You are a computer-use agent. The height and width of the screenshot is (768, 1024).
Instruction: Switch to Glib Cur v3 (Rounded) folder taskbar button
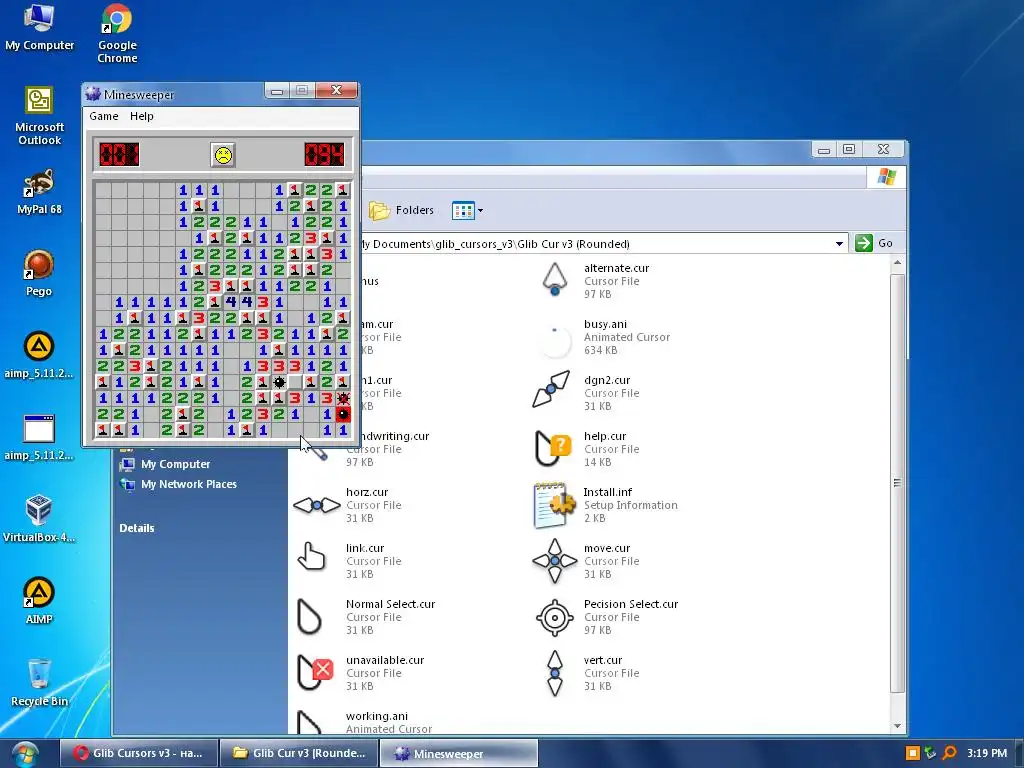click(299, 753)
